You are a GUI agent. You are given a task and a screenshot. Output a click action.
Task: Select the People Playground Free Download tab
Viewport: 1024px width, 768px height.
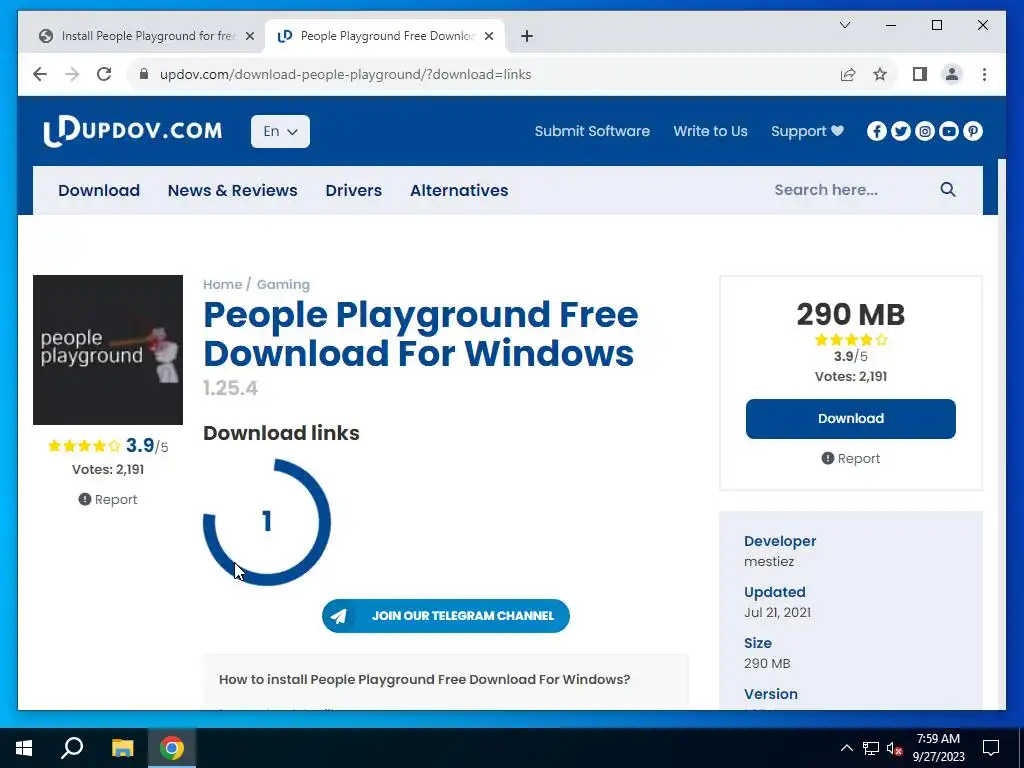click(385, 36)
